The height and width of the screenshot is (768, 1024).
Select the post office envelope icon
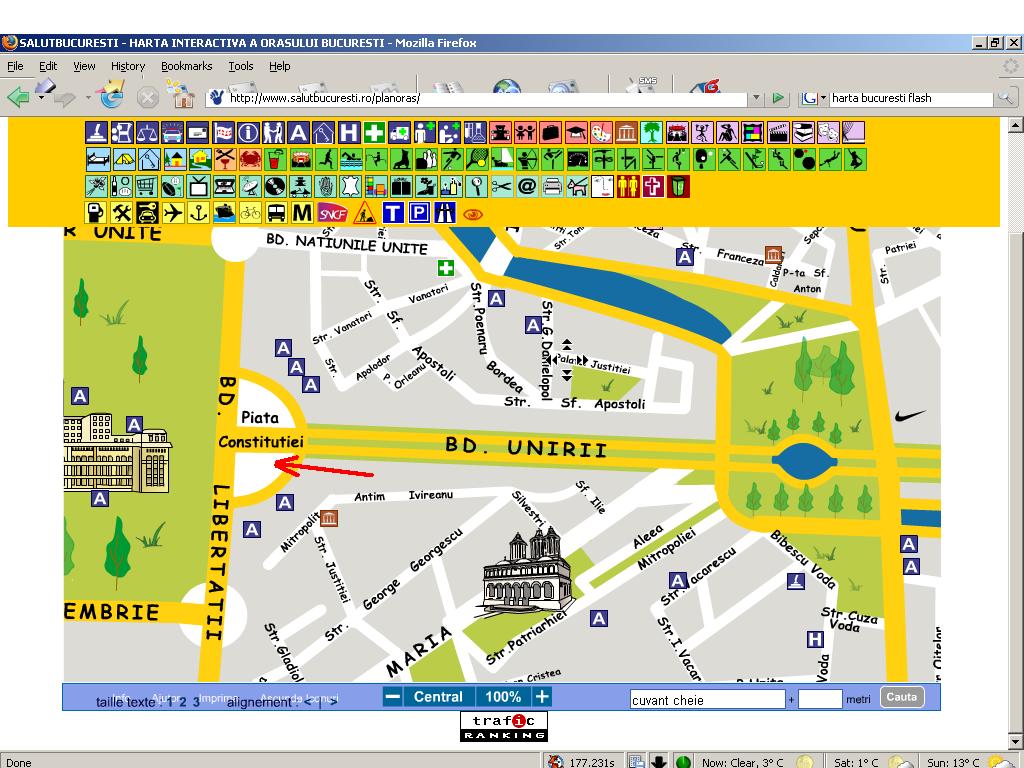point(197,133)
